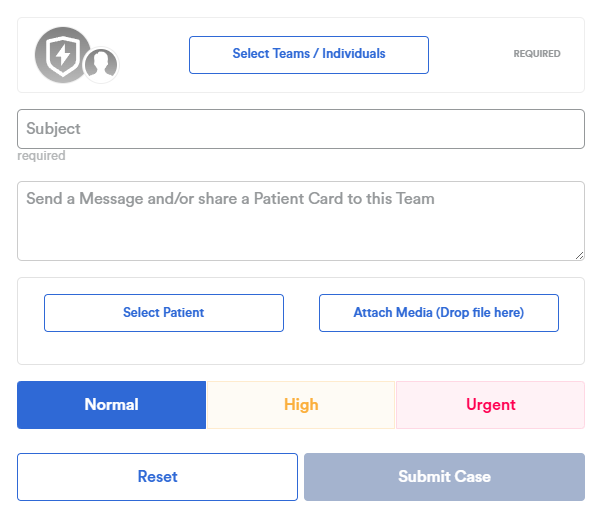Select the blue Normal priority tab
Viewport: 600px width, 527px height.
pyautogui.click(x=111, y=405)
